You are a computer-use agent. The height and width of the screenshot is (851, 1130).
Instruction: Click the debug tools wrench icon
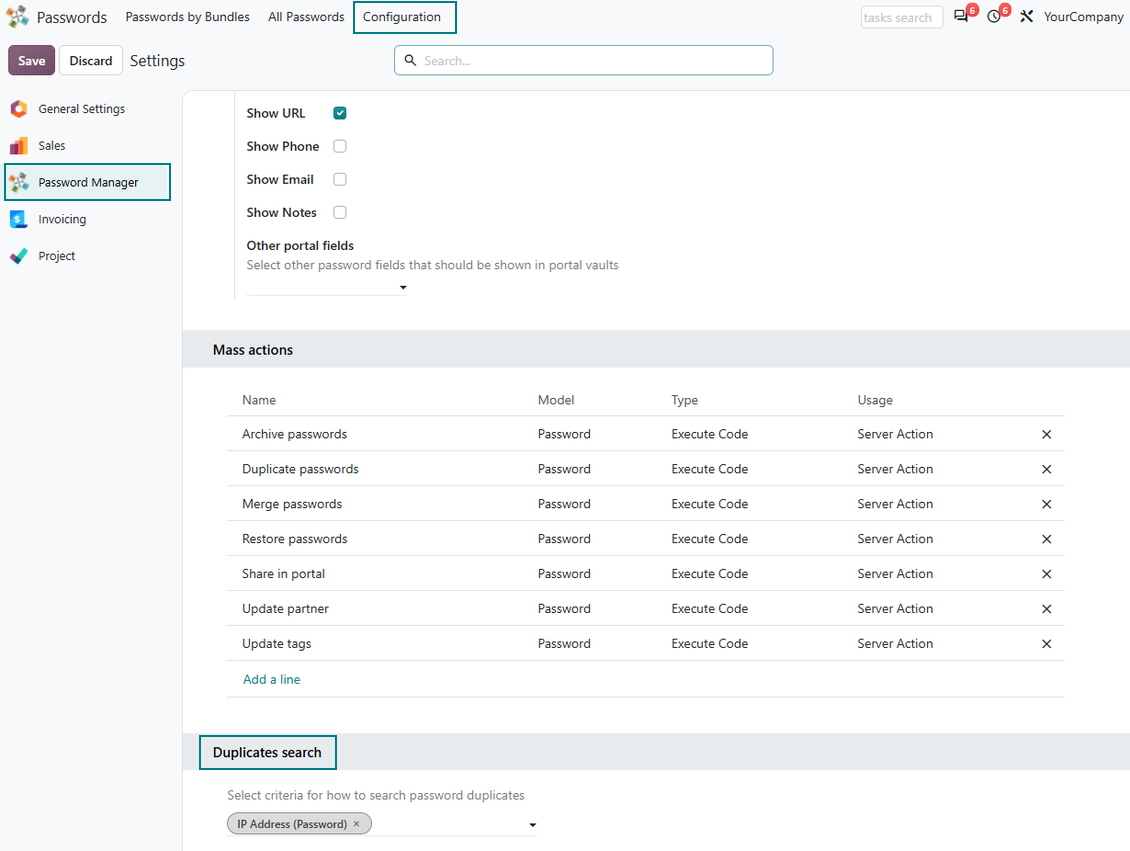coord(1027,17)
